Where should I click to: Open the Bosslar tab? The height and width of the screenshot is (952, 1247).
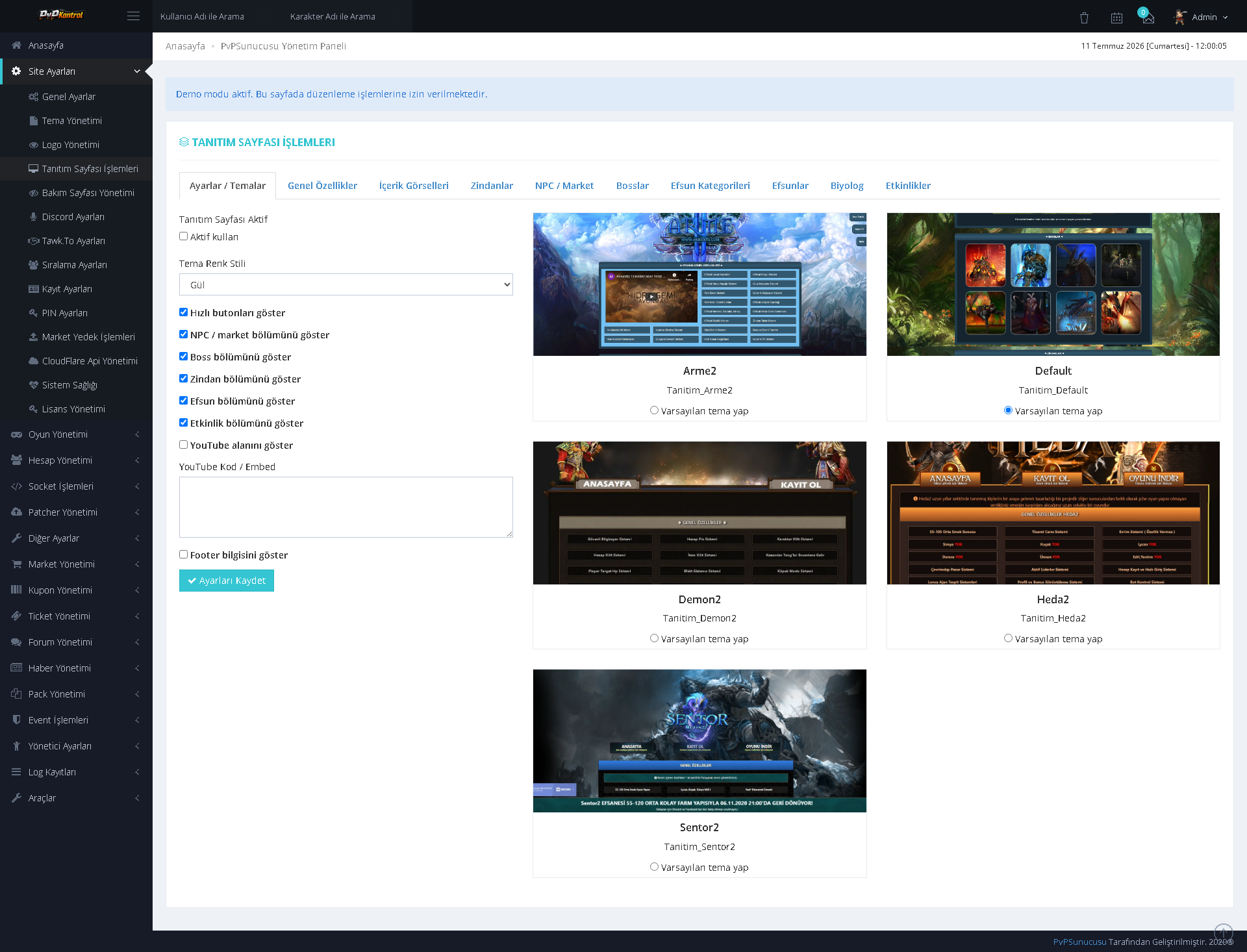633,186
